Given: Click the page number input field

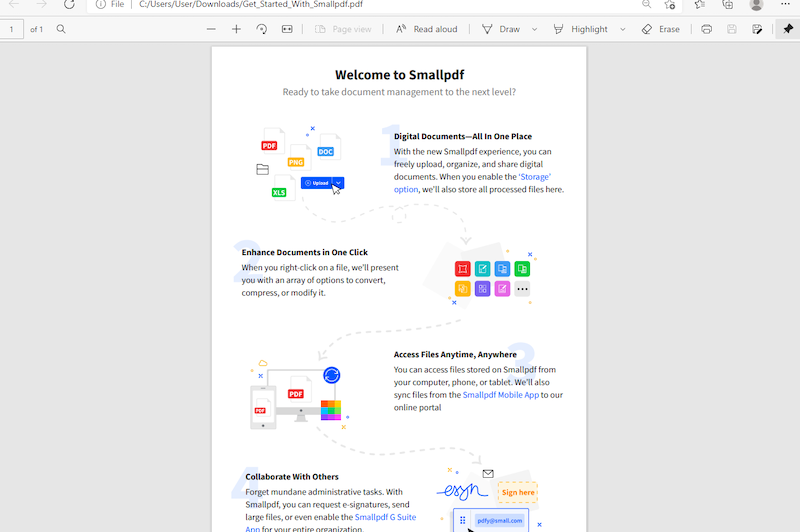Looking at the screenshot, I should coord(11,29).
